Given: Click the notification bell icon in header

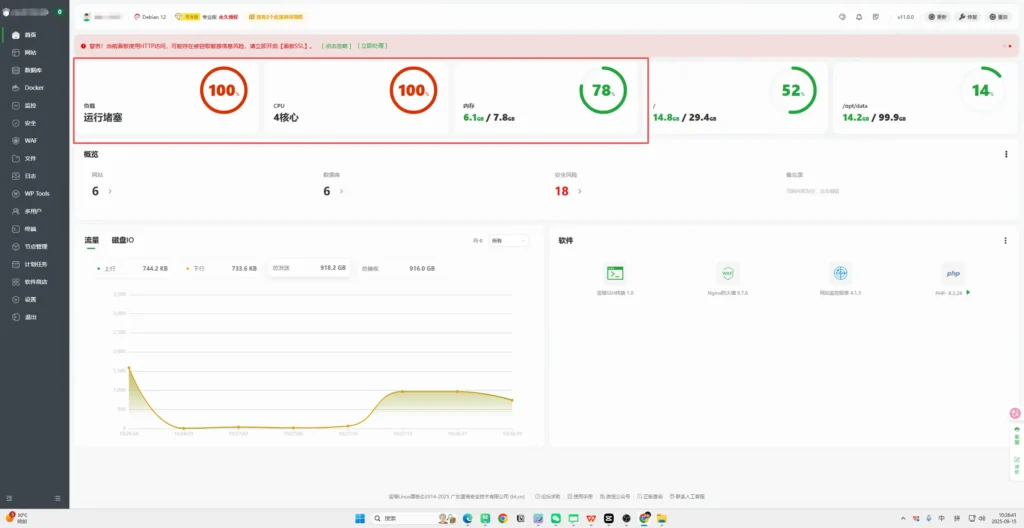Looking at the screenshot, I should (x=859, y=17).
